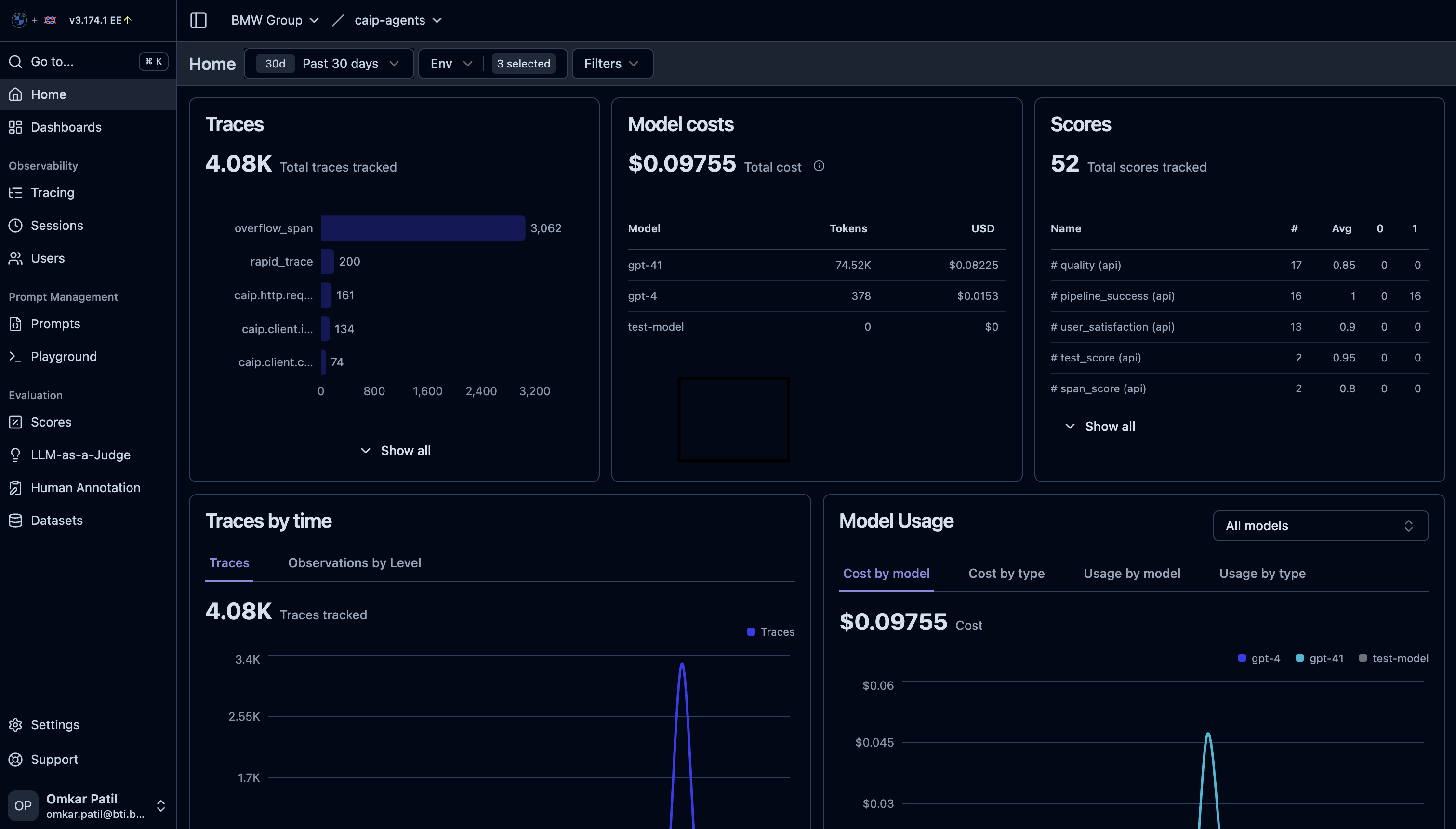Click the v3.174.1 EE version label
Image resolution: width=1456 pixels, height=829 pixels.
[x=95, y=20]
